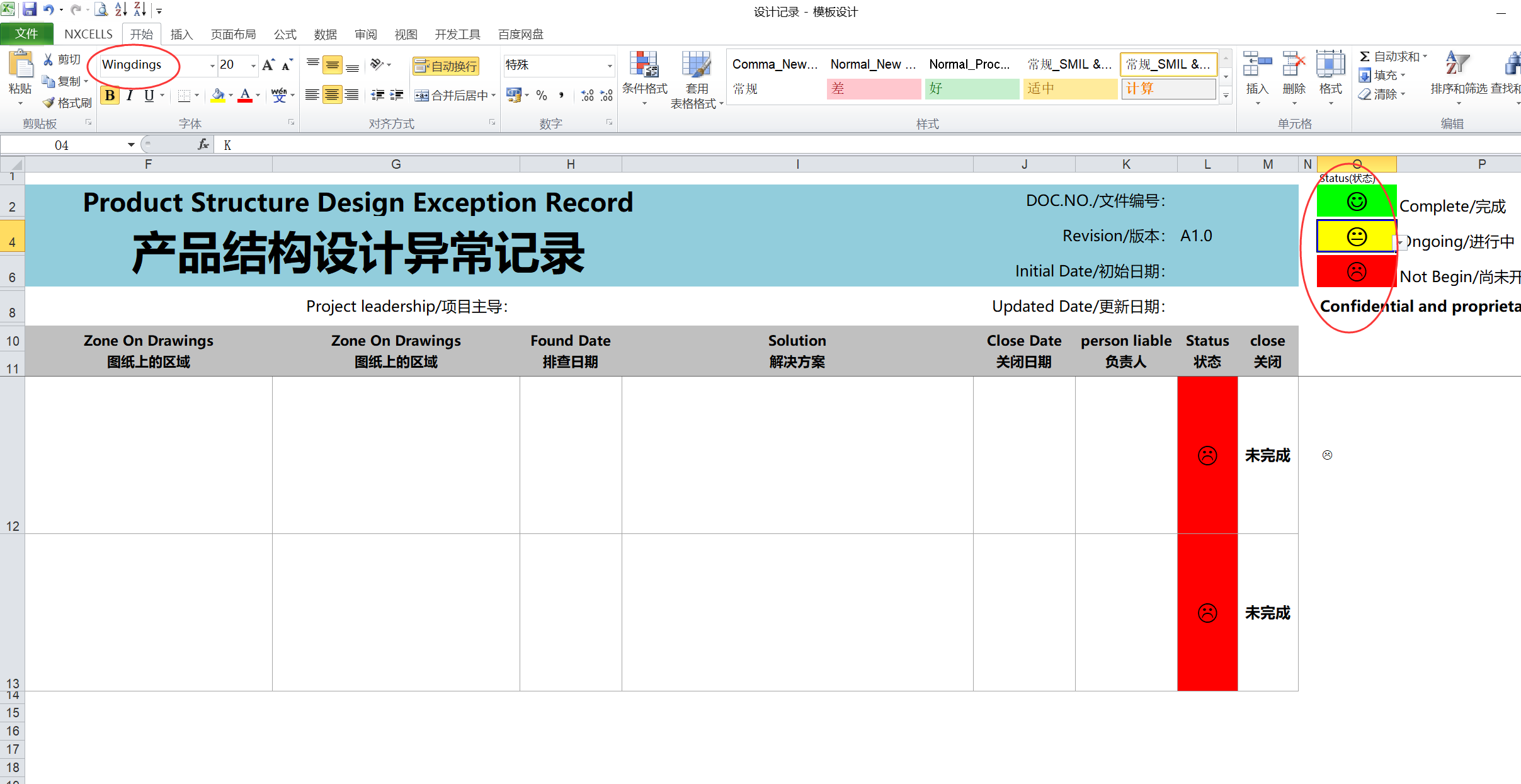Toggle Bold formatting
Screen dimensions: 1521x784
coord(110,95)
